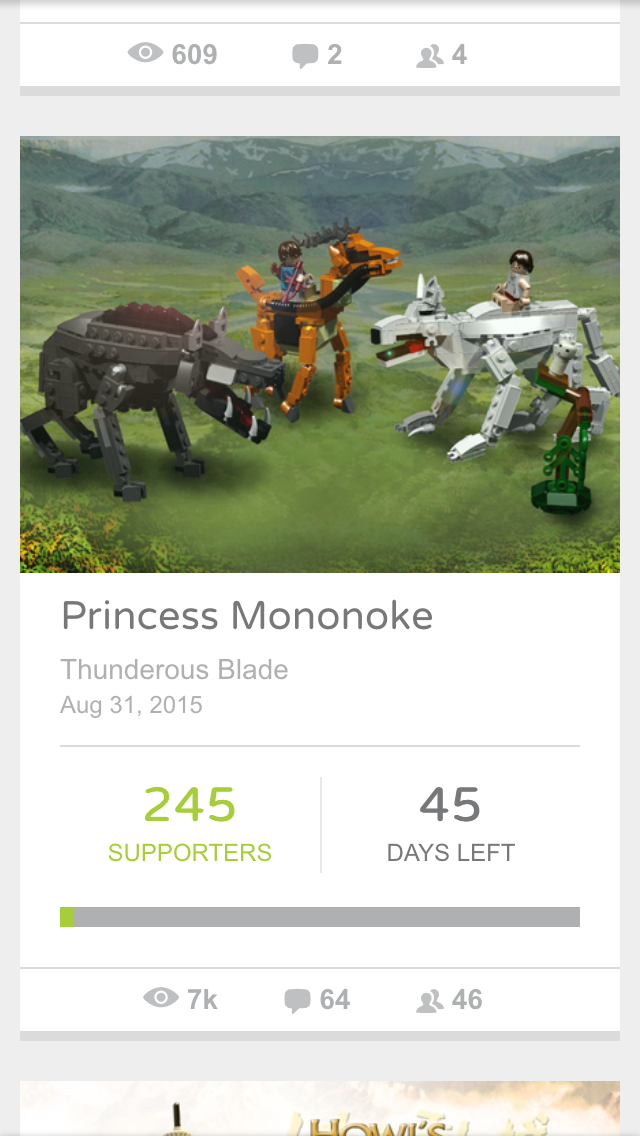The image size is (640, 1136).
Task: Click the 7k views count
Action: click(201, 1000)
